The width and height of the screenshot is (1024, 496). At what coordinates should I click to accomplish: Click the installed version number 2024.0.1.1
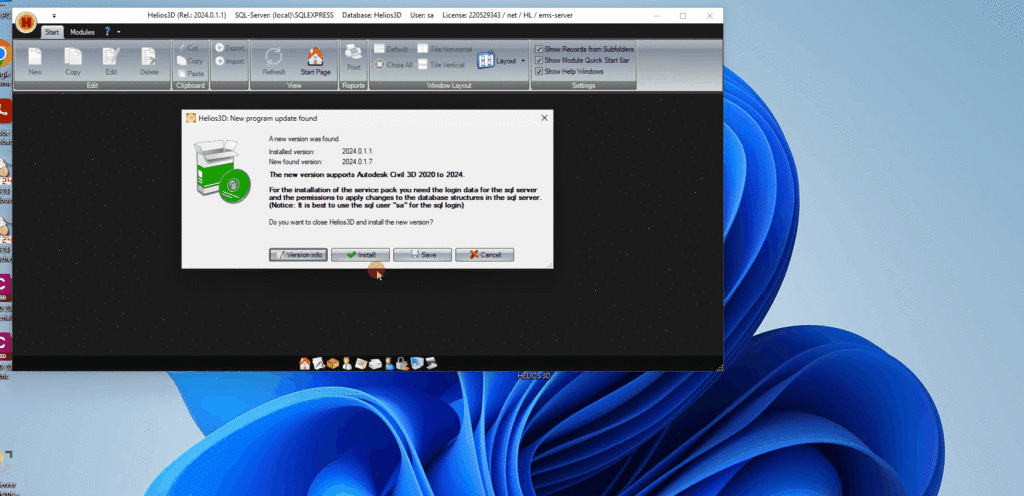tap(357, 151)
